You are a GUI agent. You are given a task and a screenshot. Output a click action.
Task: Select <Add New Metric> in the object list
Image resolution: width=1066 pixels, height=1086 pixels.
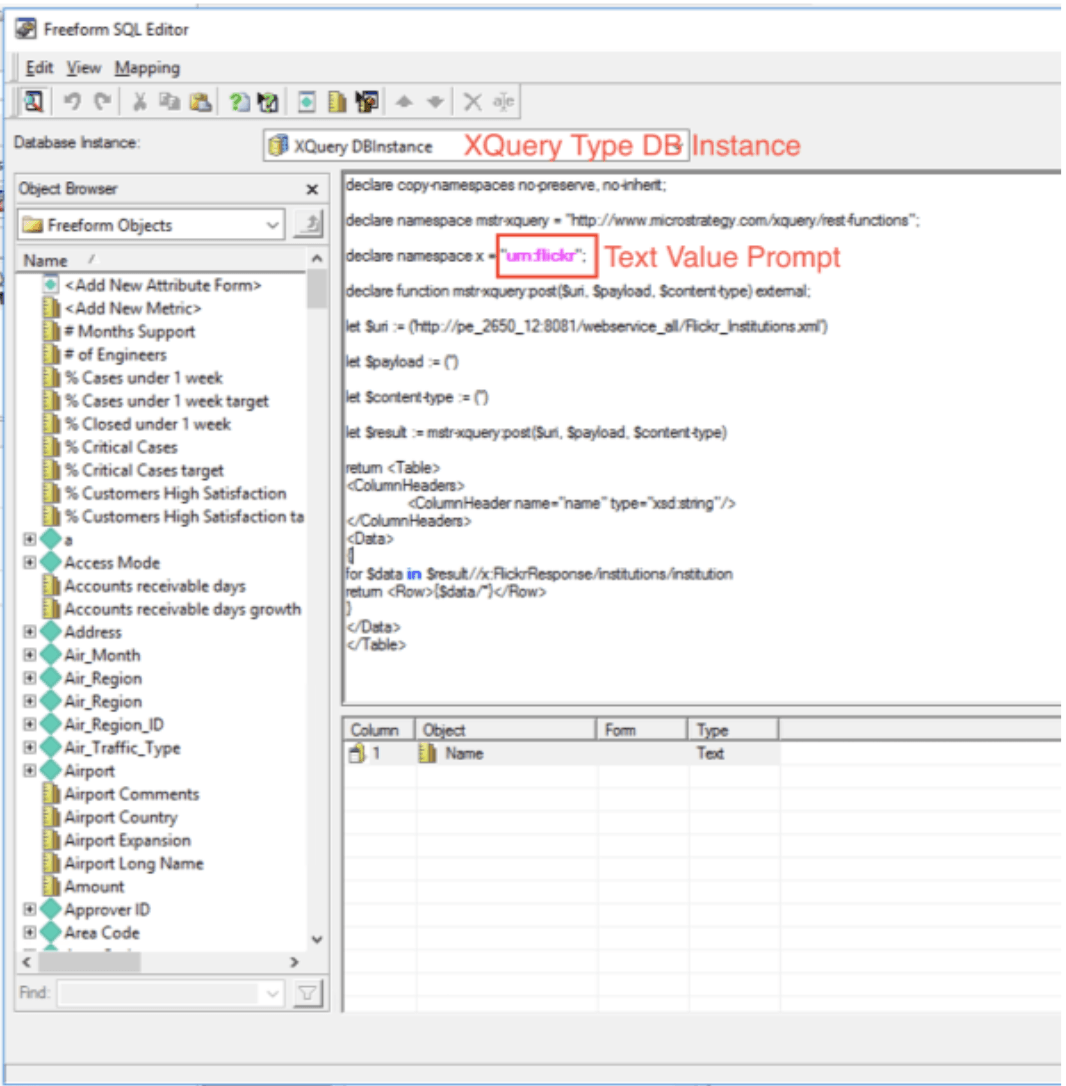tap(132, 308)
